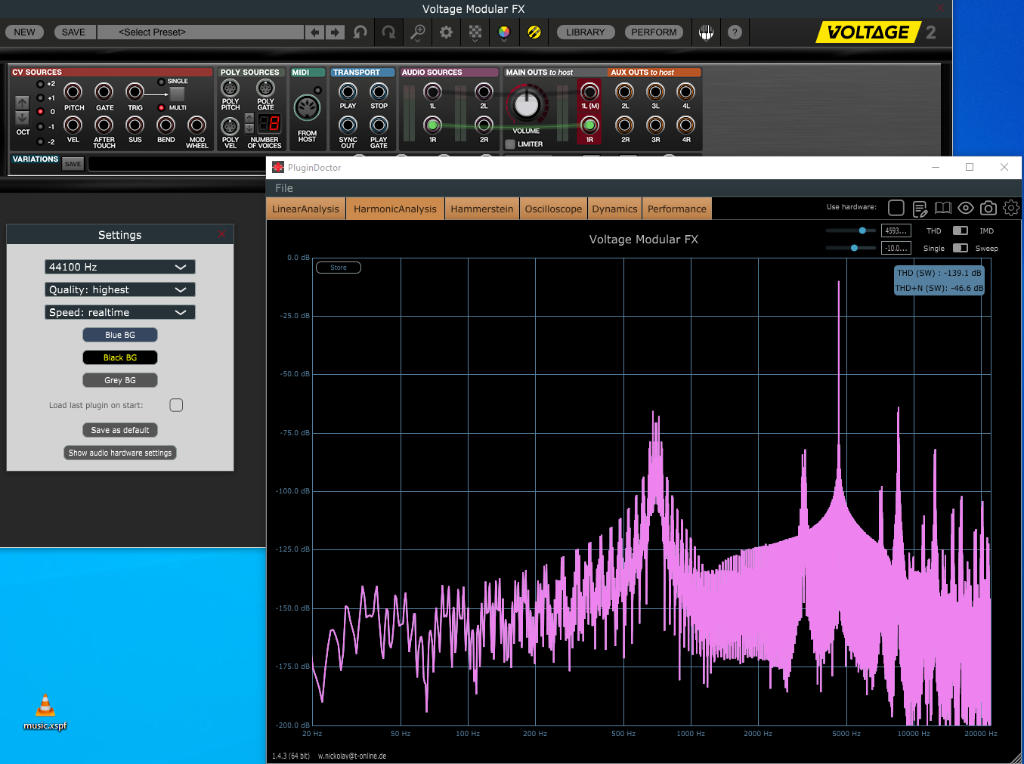This screenshot has height=764, width=1024.
Task: Open the Select Preset dropdown in Voltage
Action: pos(200,32)
